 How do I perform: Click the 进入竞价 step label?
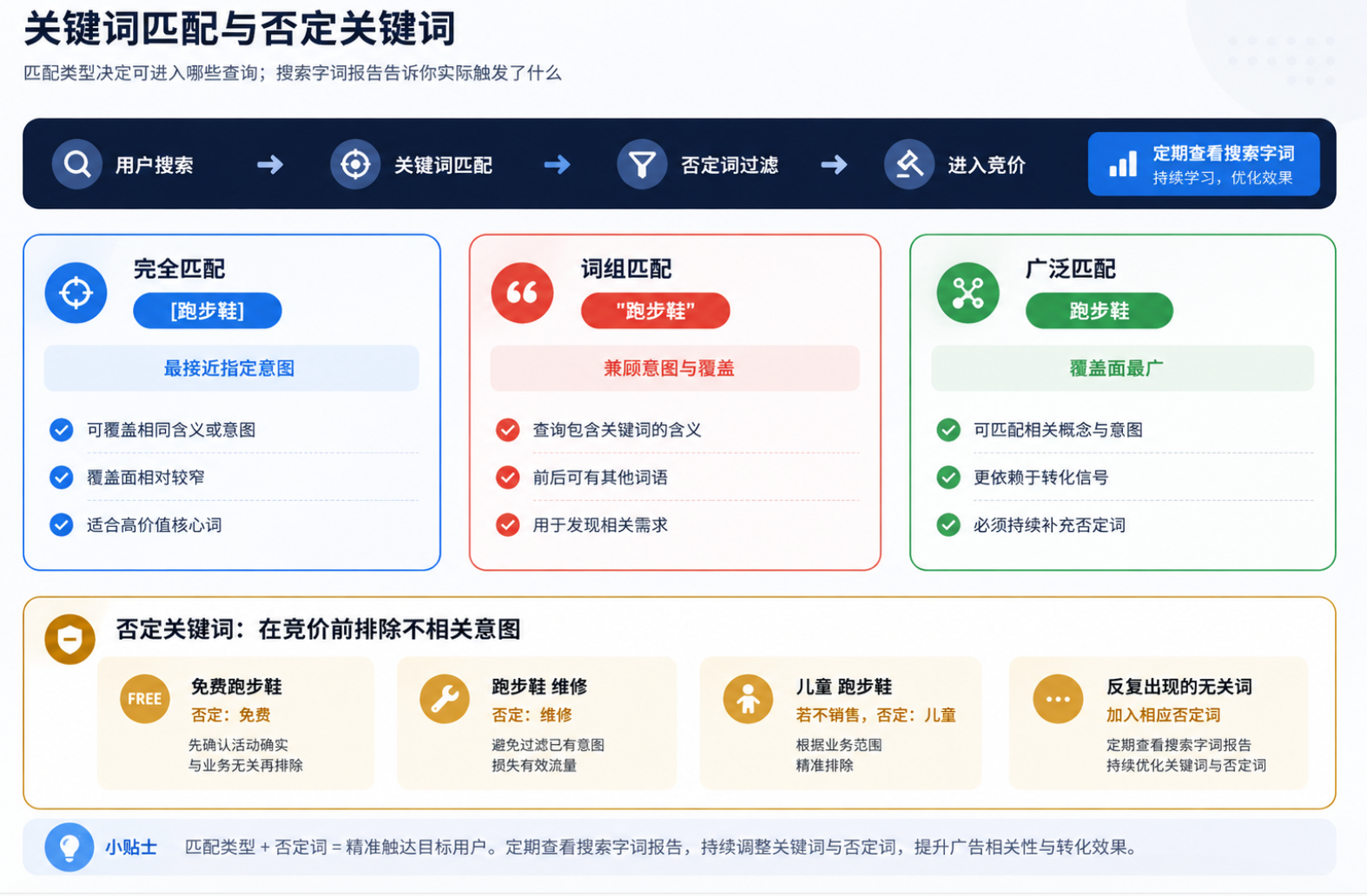987,165
